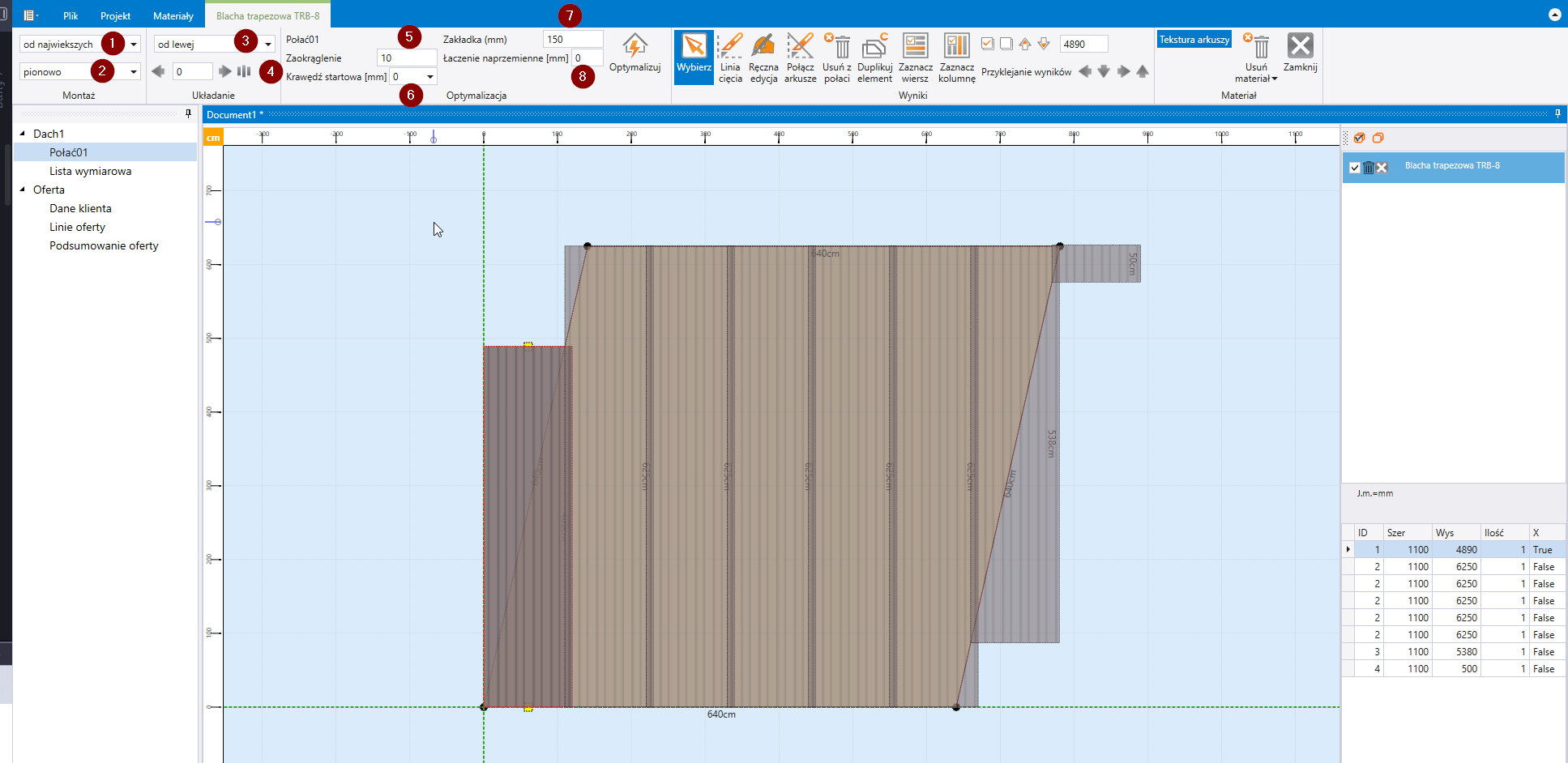Choose the Zaznacz wiersz tool
Viewport: 1568px width, 763px height.
pos(915,57)
